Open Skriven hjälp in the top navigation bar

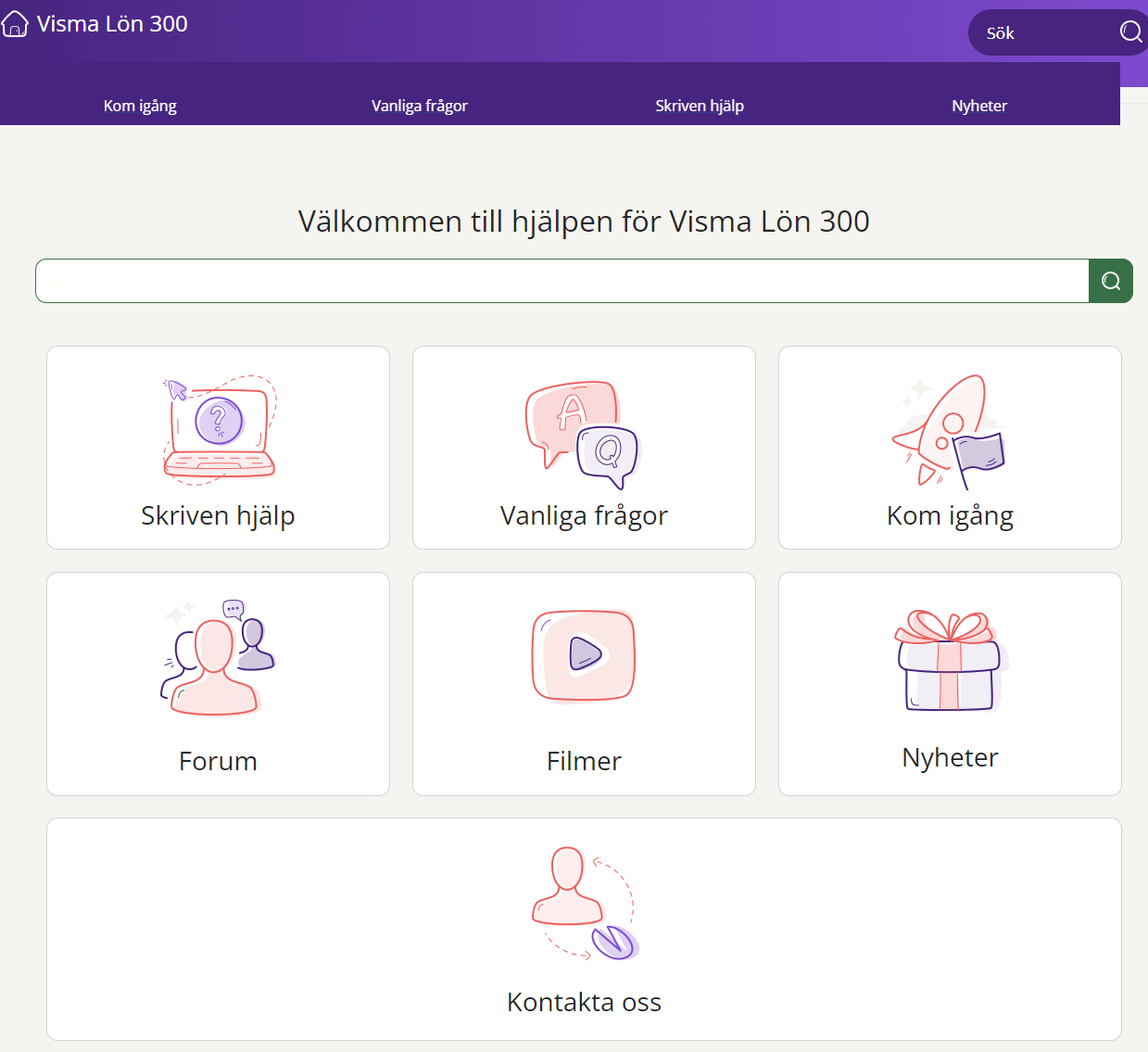tap(700, 106)
